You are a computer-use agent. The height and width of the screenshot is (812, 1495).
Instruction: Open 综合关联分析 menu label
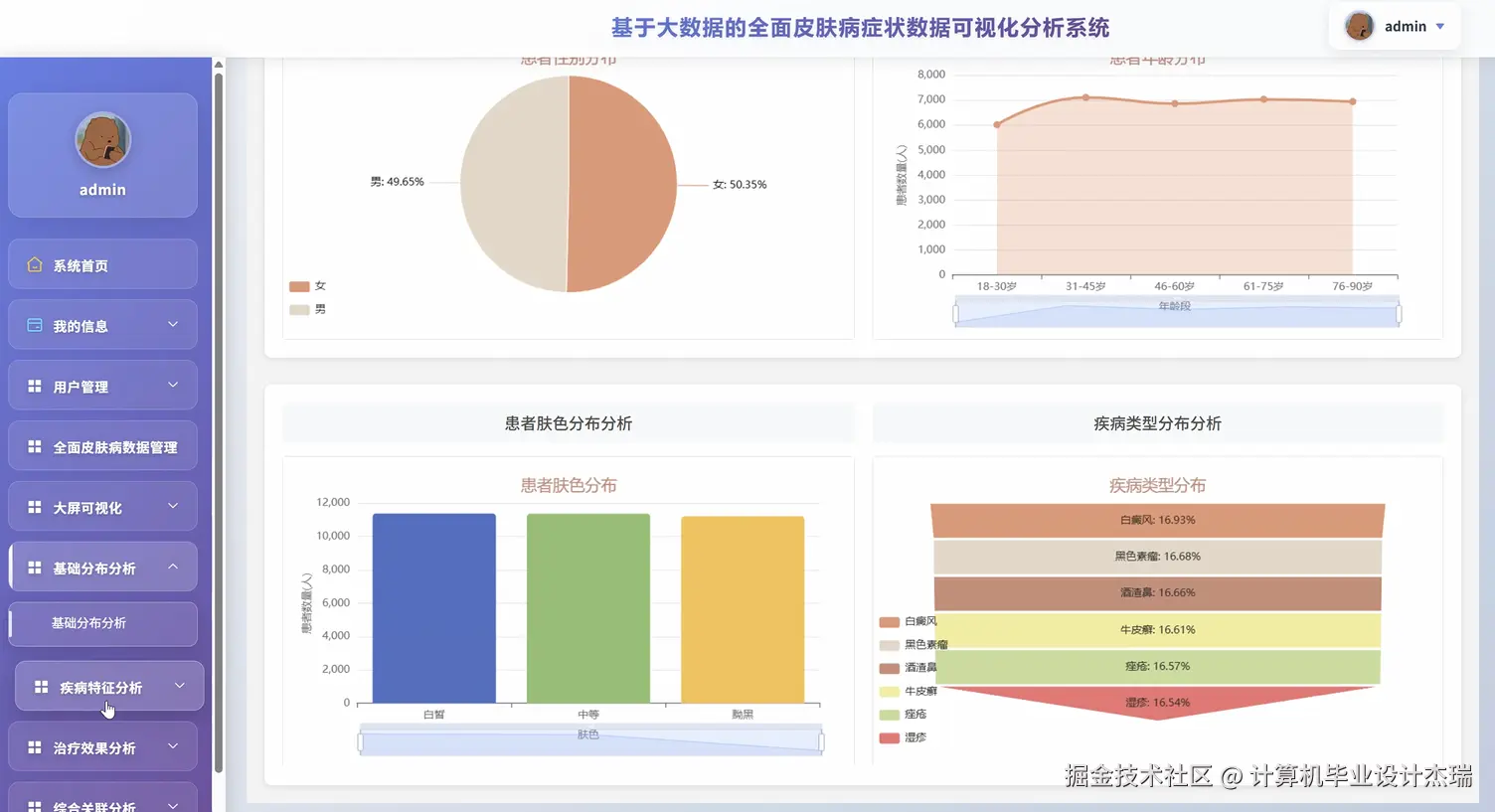[x=94, y=806]
